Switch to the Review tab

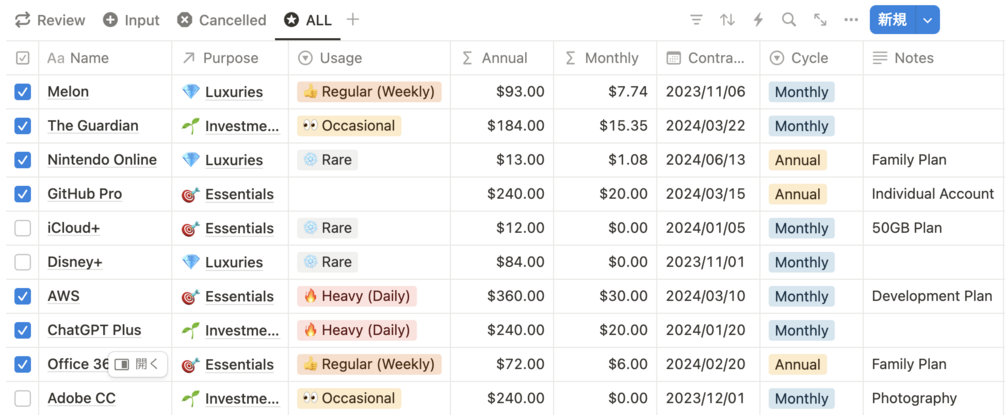pos(50,20)
